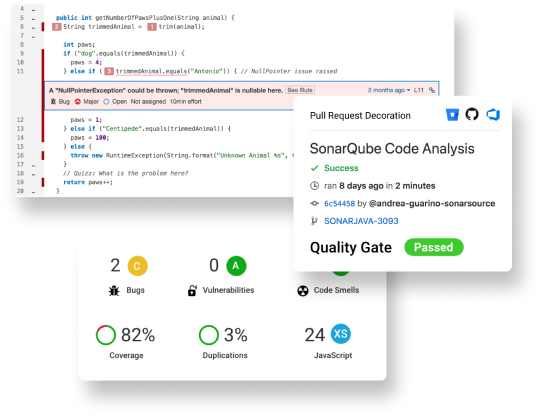
Task: Click the clock icon beside ran 8 days ago
Action: [314, 186]
